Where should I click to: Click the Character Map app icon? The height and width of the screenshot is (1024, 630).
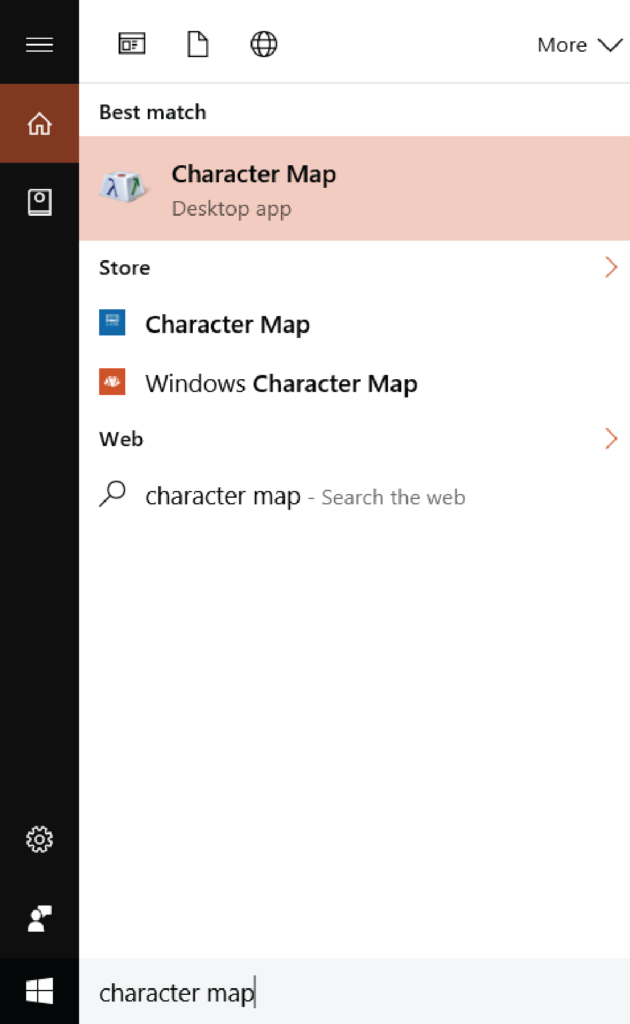[123, 187]
